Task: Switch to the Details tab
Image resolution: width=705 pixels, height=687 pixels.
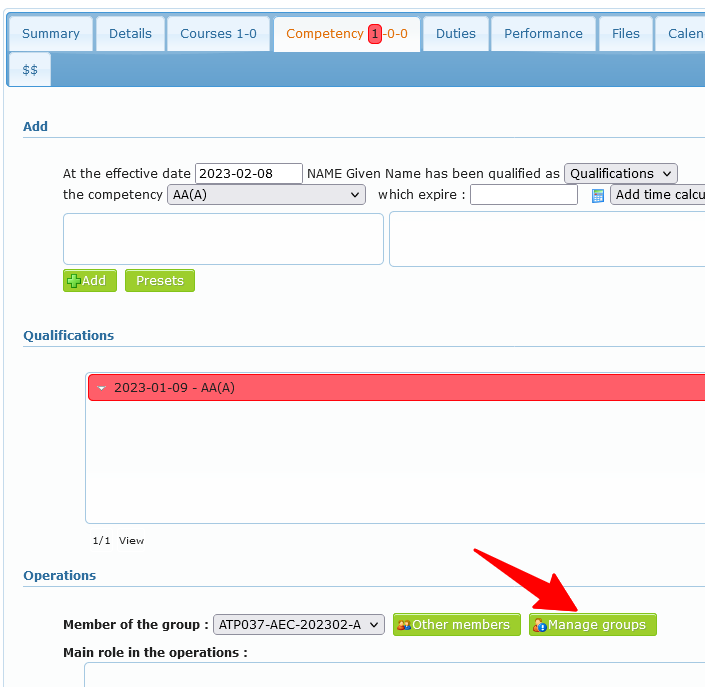Action: 130,34
